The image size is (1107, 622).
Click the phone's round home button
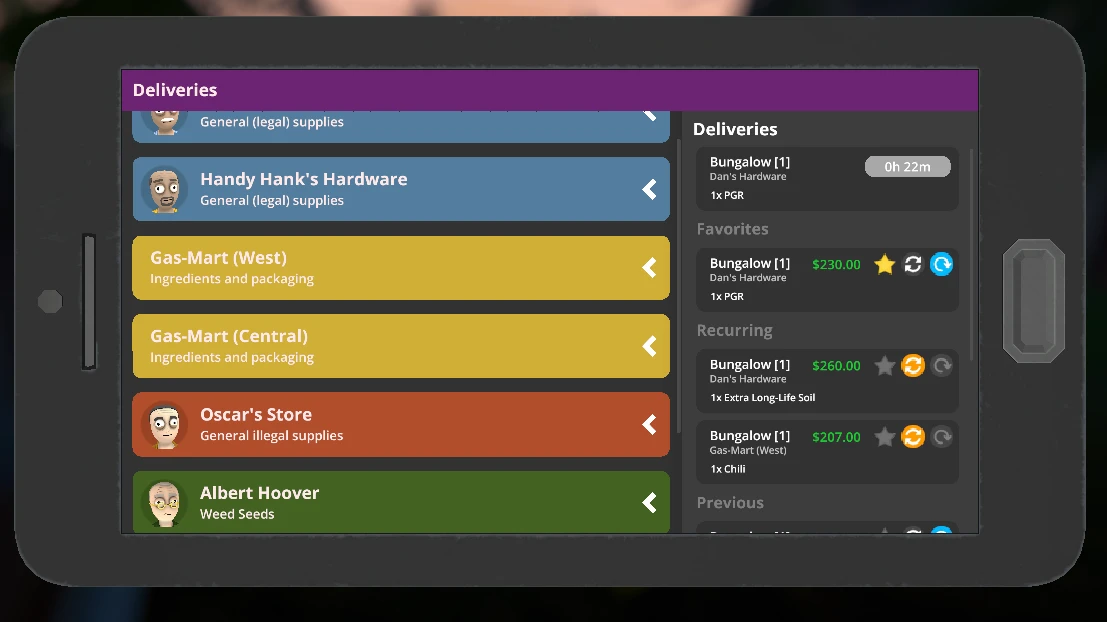[x=50, y=301]
